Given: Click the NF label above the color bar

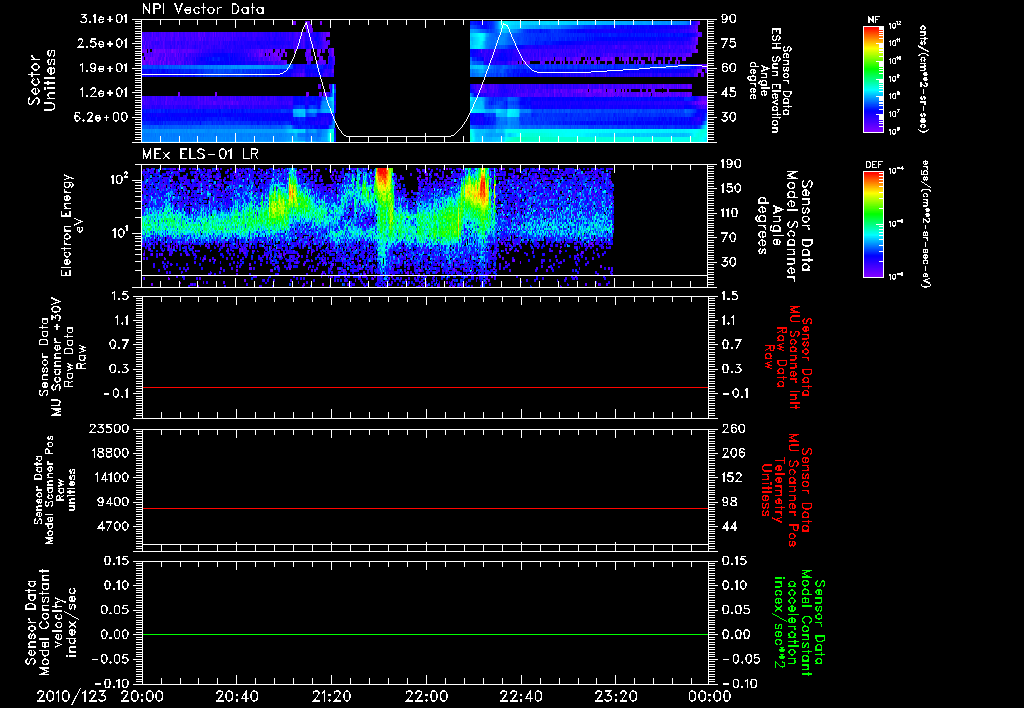Looking at the screenshot, I should click(x=873, y=20).
